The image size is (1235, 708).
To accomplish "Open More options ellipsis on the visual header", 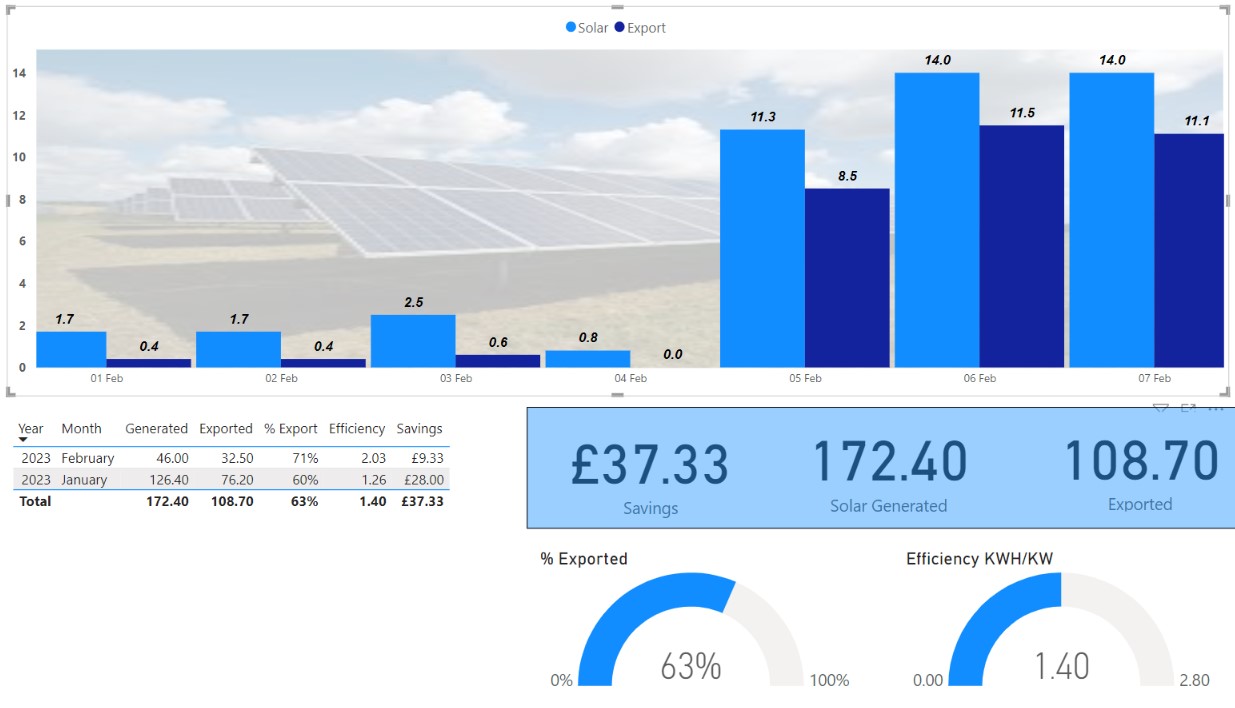I will click(x=1216, y=408).
